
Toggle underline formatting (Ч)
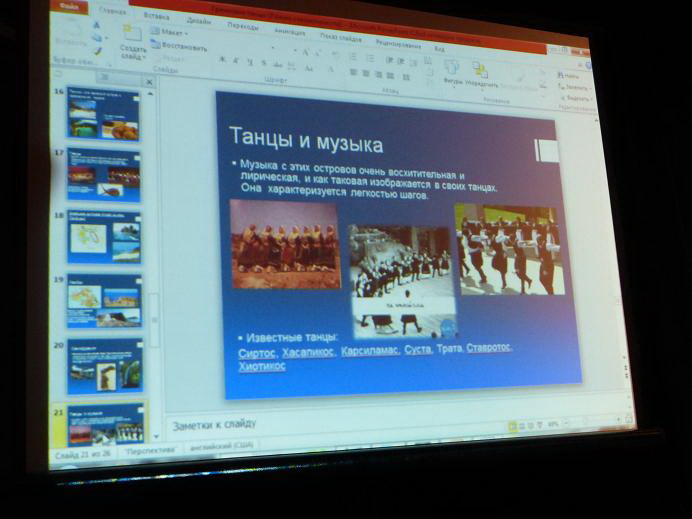pos(250,62)
